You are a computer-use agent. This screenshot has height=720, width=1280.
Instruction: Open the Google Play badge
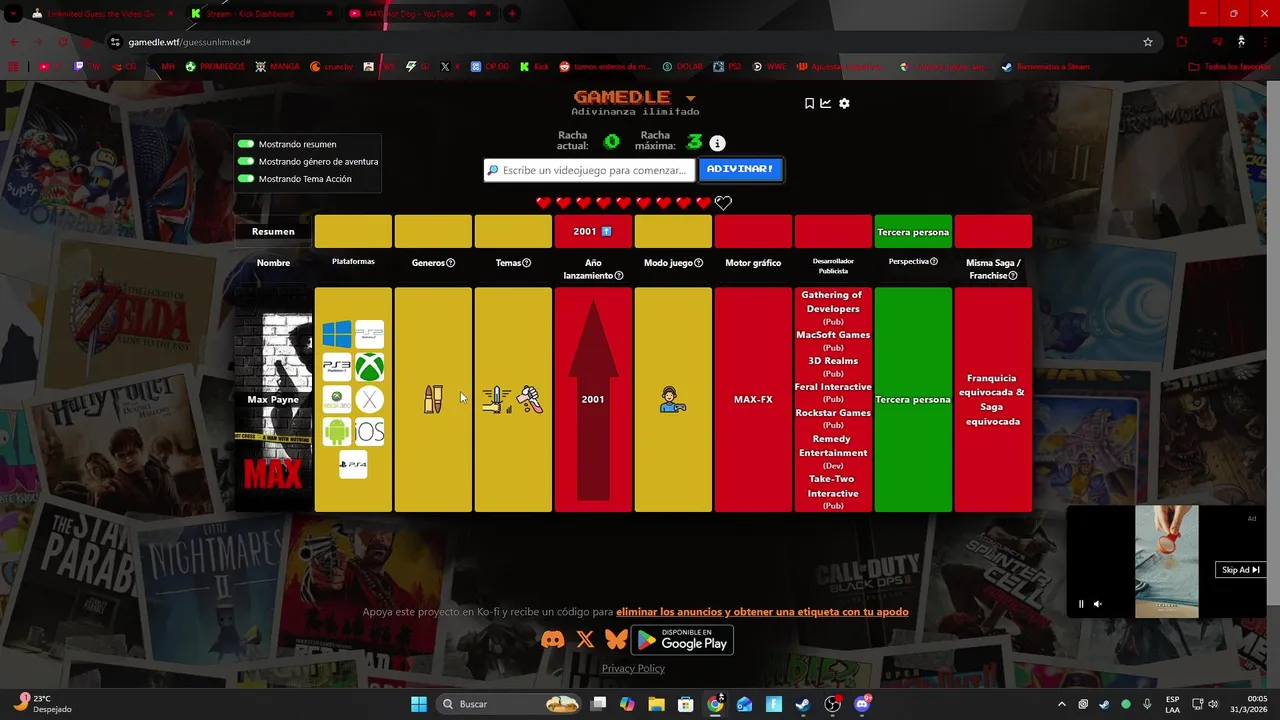682,639
